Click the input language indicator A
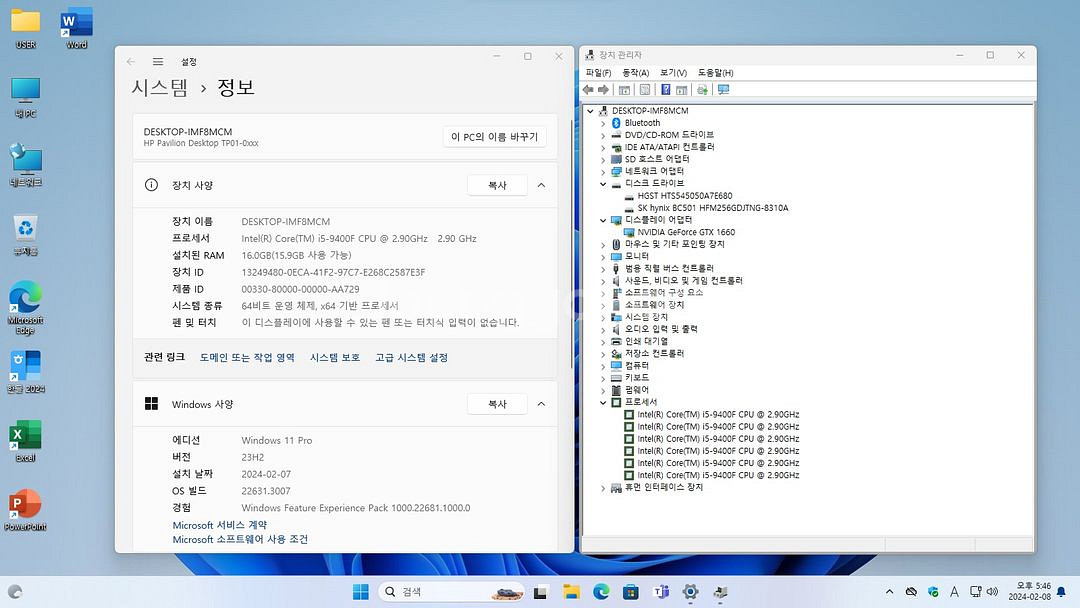 tap(954, 591)
